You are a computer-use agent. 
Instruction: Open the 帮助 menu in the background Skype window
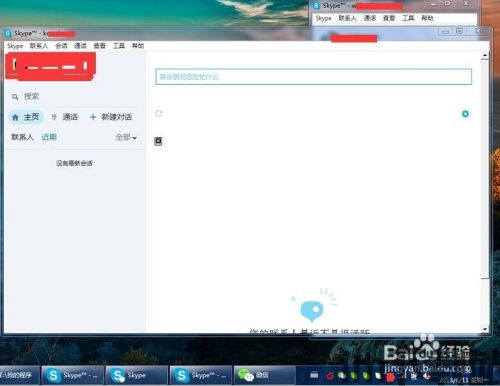pos(427,18)
